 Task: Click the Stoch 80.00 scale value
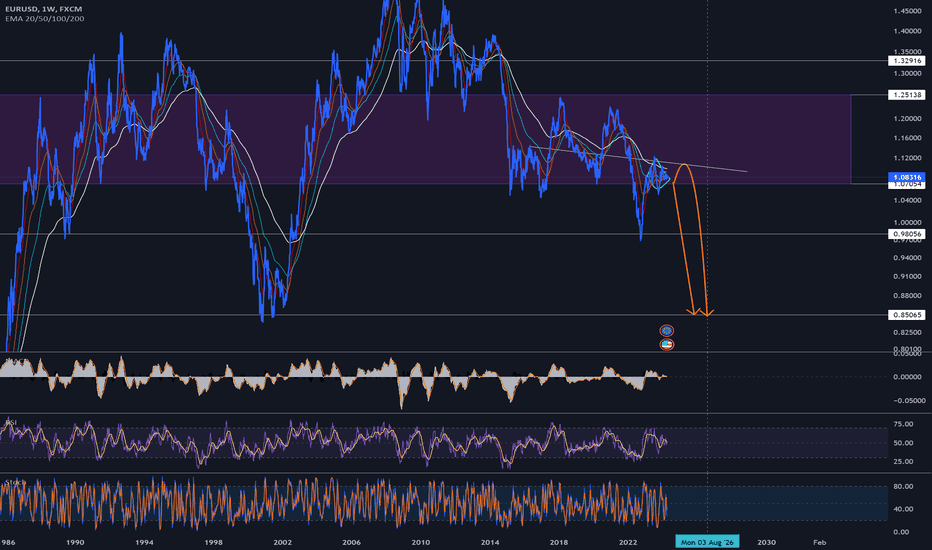coord(903,486)
